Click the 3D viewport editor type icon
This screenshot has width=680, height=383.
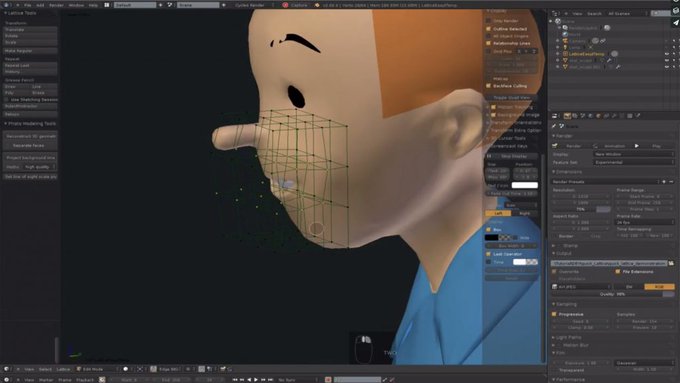pyautogui.click(x=7, y=369)
